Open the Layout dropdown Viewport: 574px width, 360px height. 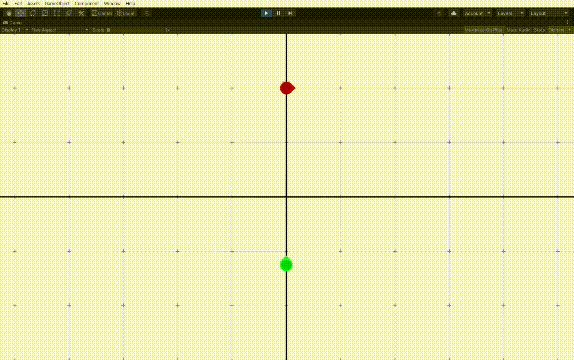coord(549,13)
